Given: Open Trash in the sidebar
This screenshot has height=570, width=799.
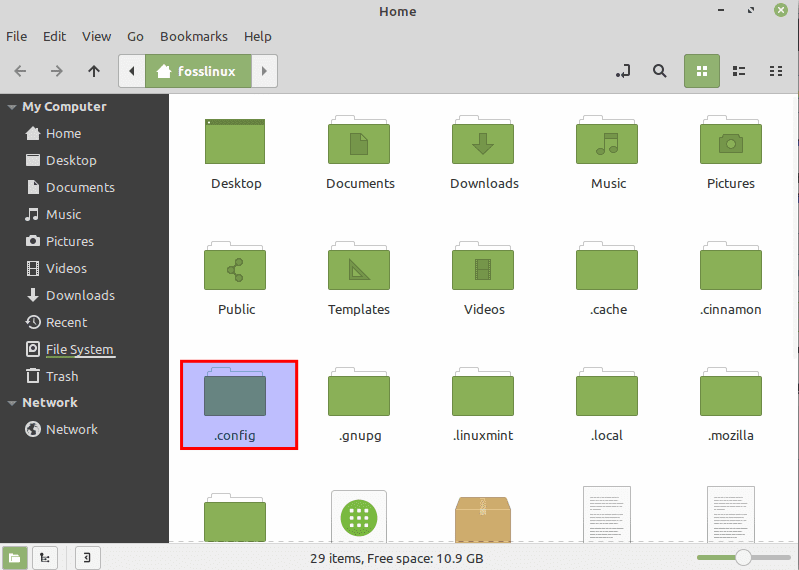Looking at the screenshot, I should 61,376.
